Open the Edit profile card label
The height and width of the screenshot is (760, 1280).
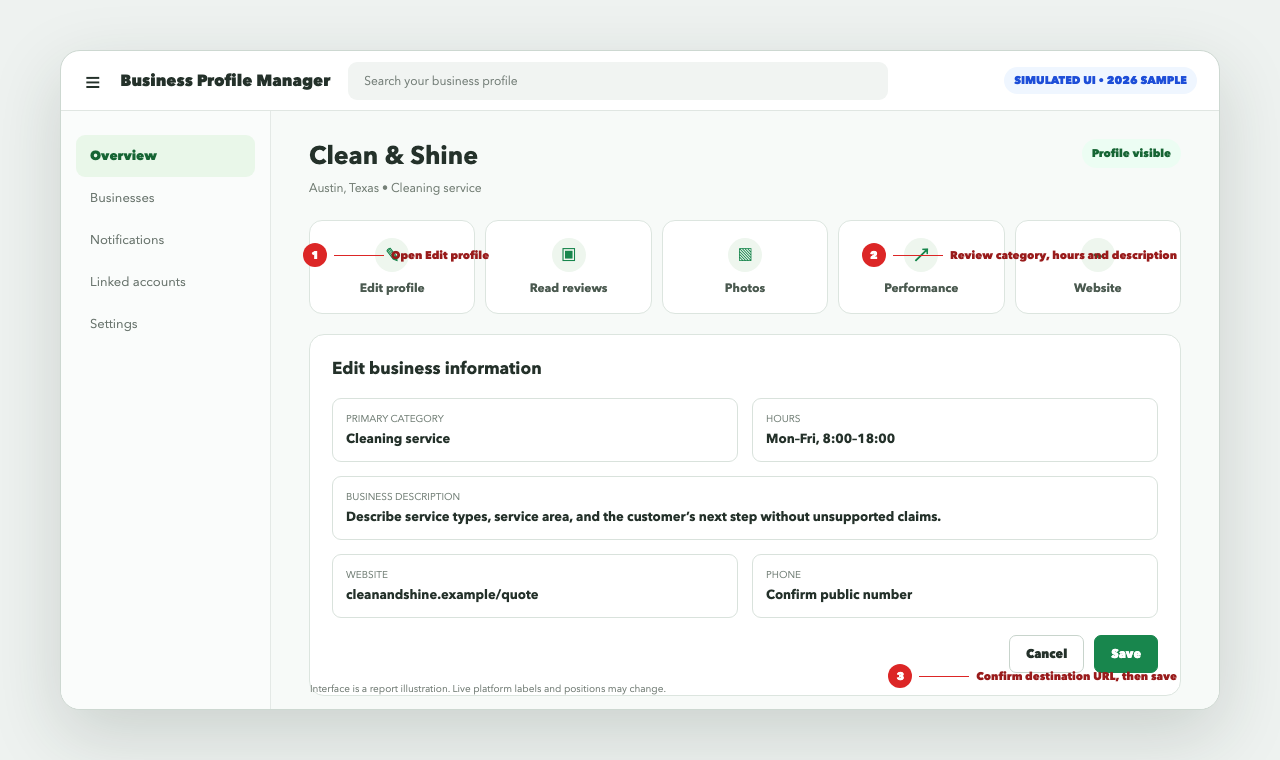tap(392, 288)
